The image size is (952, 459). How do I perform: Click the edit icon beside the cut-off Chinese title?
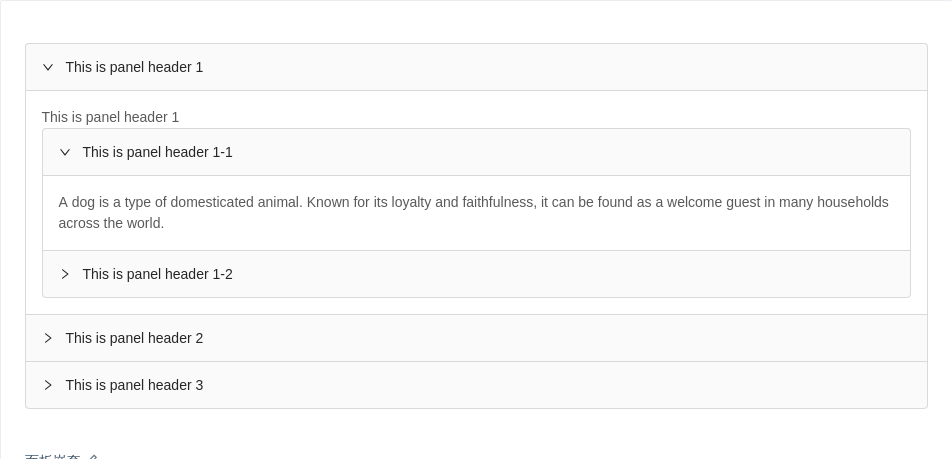point(94,457)
